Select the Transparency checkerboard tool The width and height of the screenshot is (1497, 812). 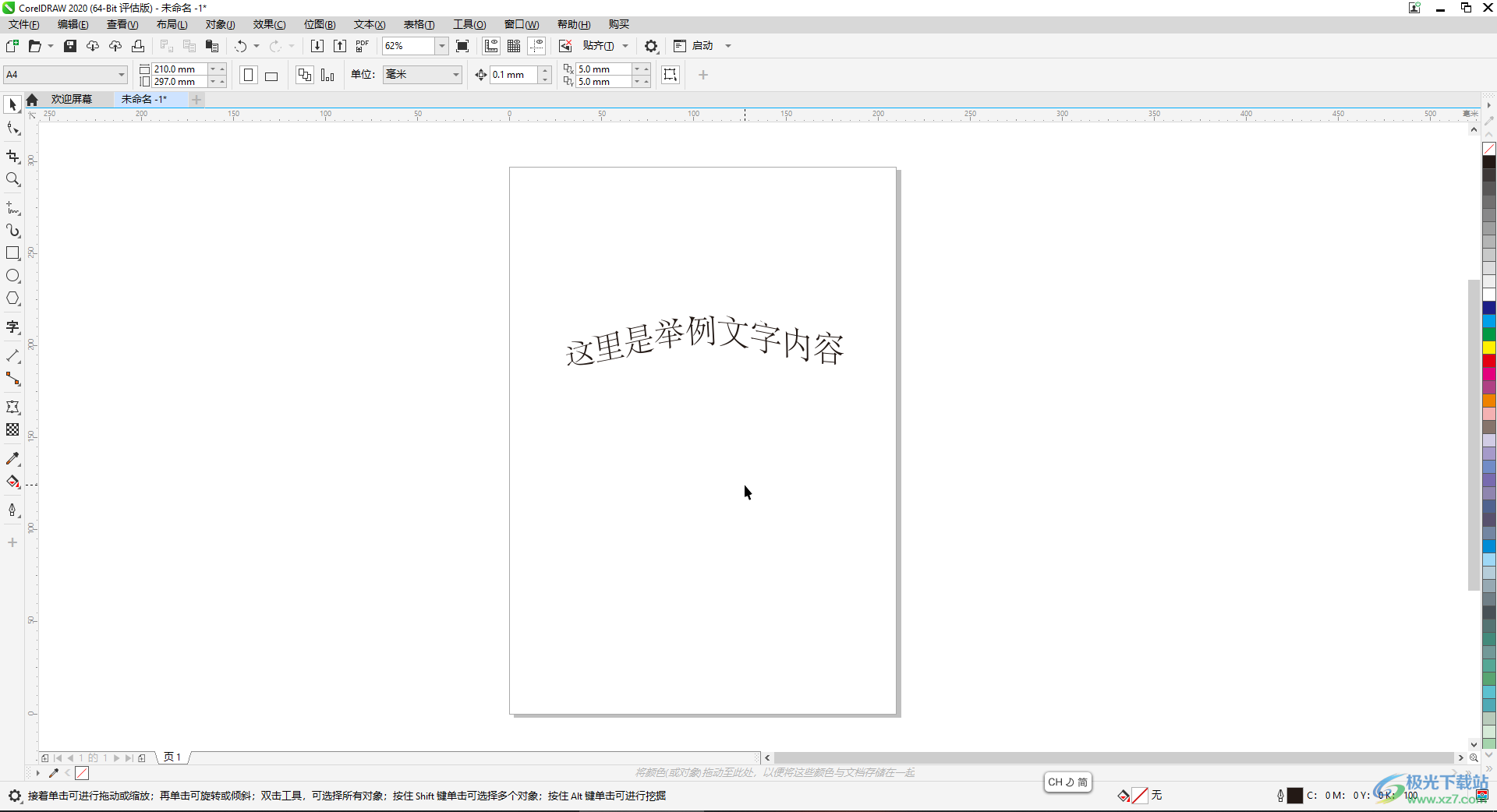click(12, 429)
